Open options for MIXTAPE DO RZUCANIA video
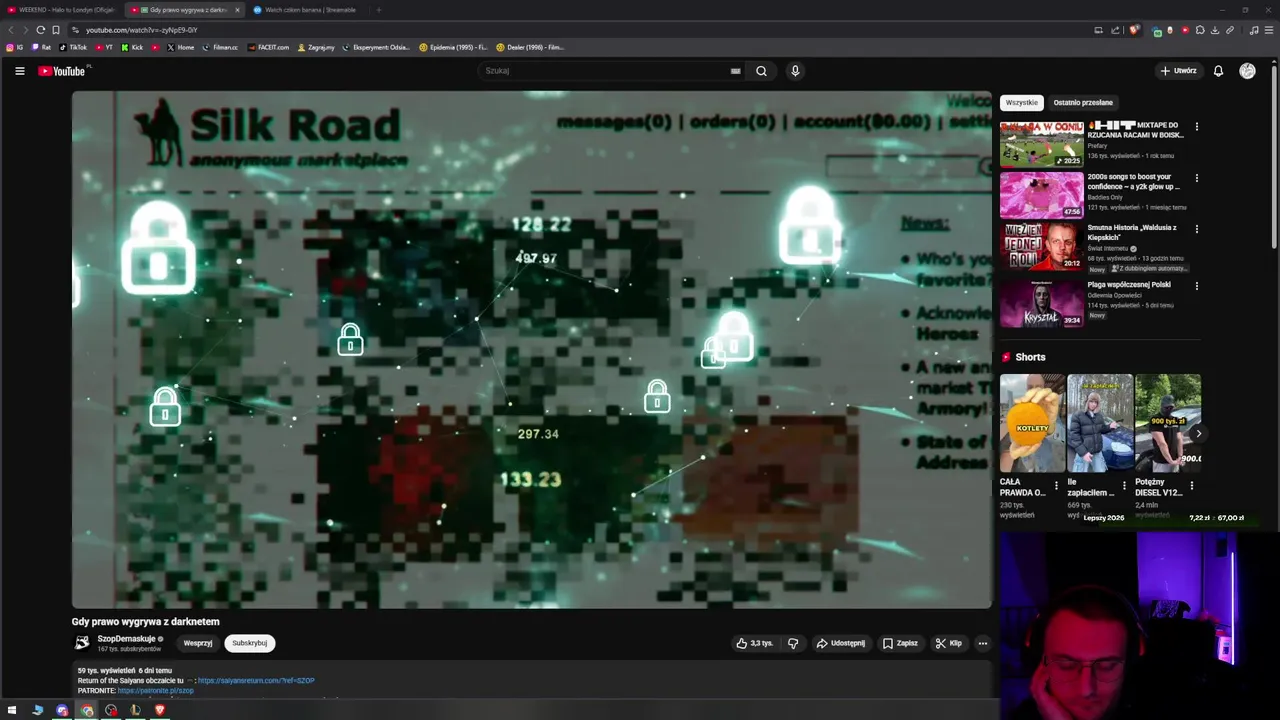Screen dimensions: 1280x720 tap(1196, 127)
